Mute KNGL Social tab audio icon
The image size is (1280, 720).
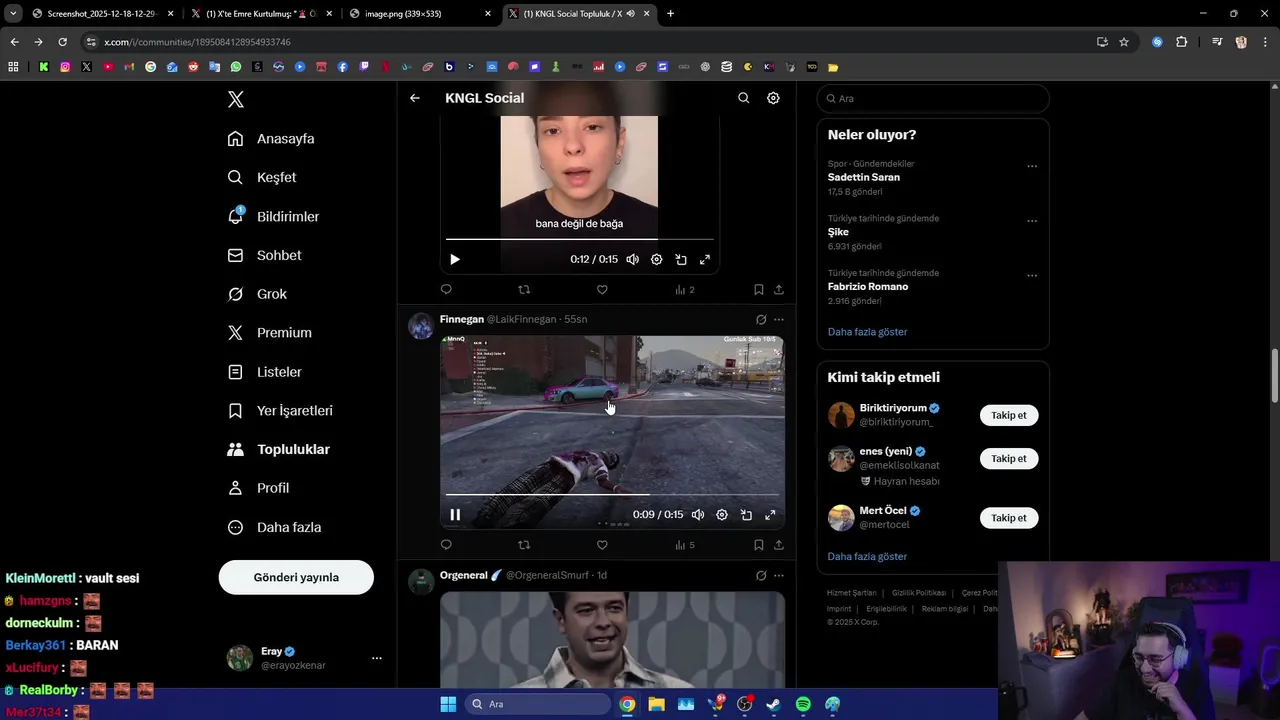click(x=630, y=14)
